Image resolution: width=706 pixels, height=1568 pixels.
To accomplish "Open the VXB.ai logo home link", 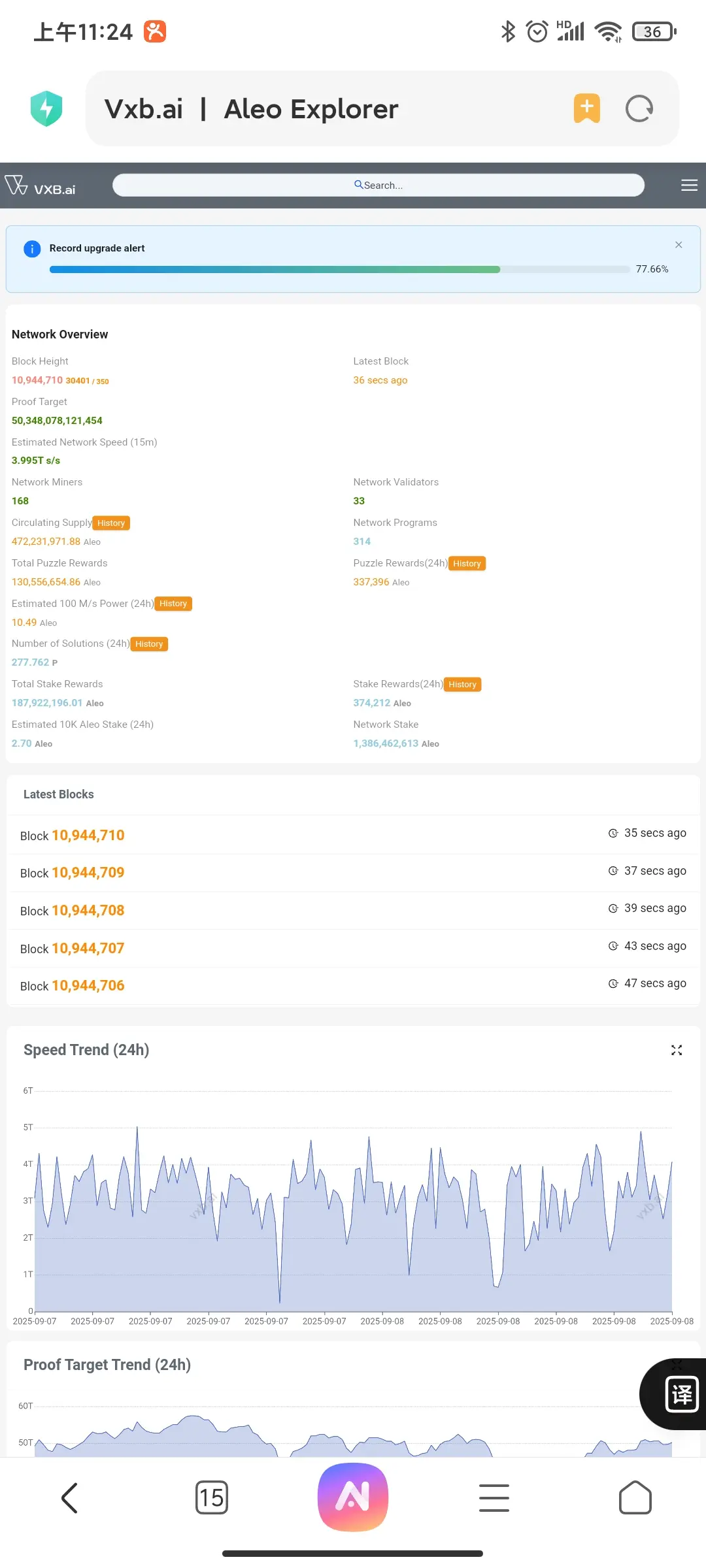I will click(41, 186).
